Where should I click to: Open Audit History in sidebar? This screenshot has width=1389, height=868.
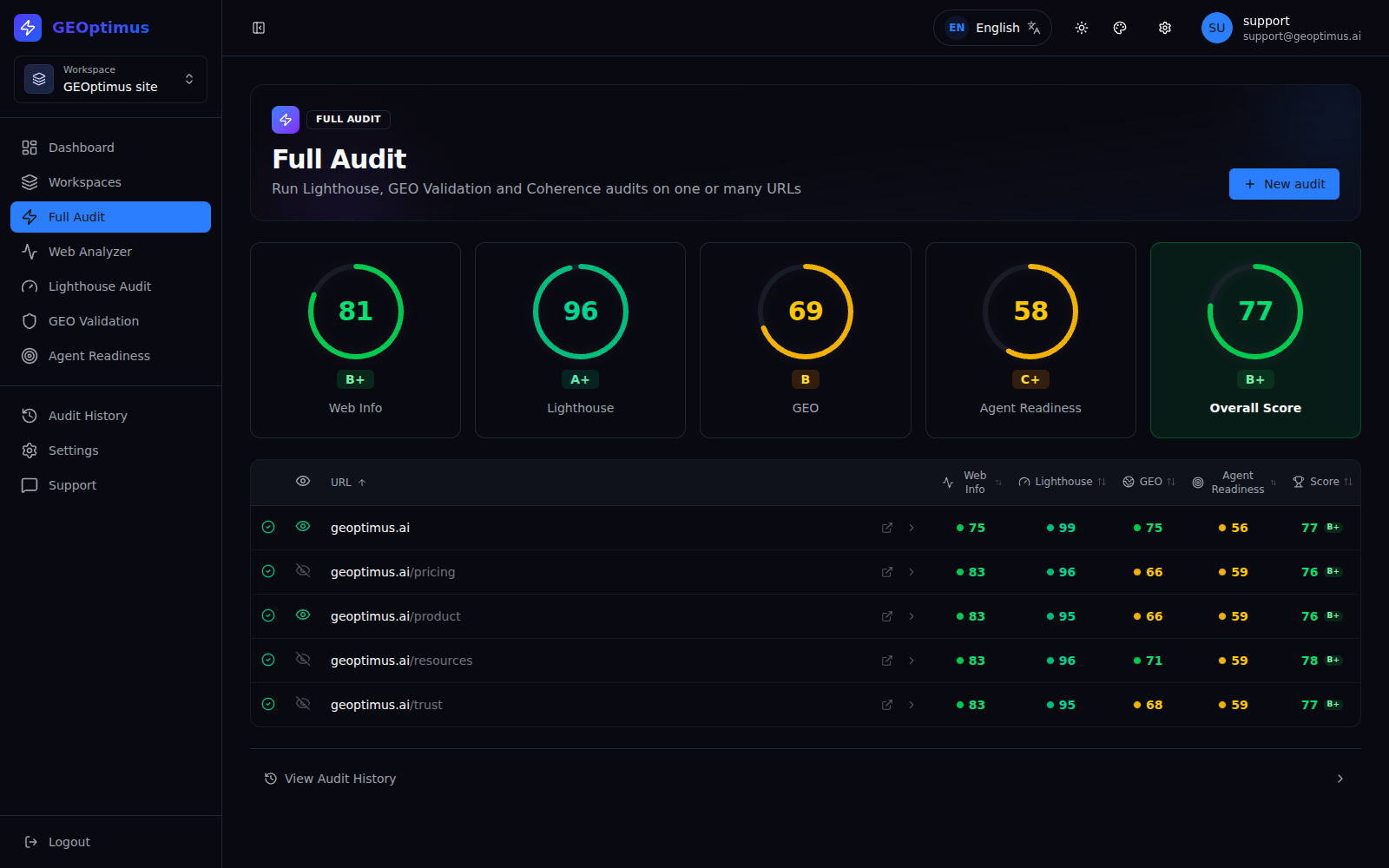110,416
